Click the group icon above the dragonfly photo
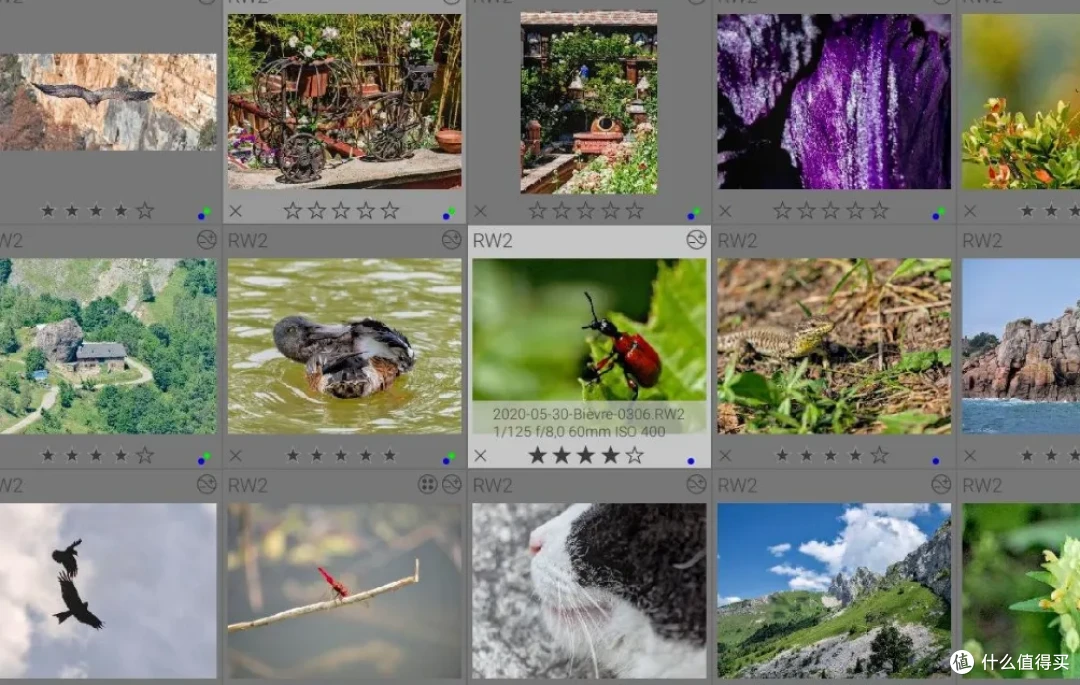1080x685 pixels. [x=427, y=484]
